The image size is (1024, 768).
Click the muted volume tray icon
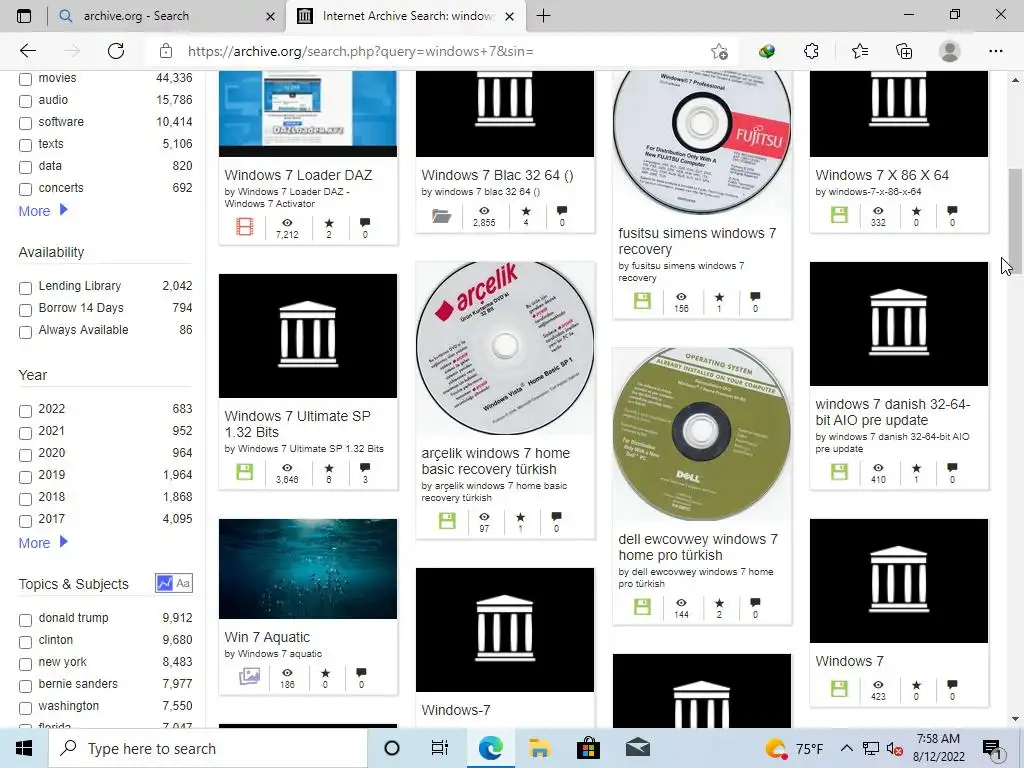[894, 748]
